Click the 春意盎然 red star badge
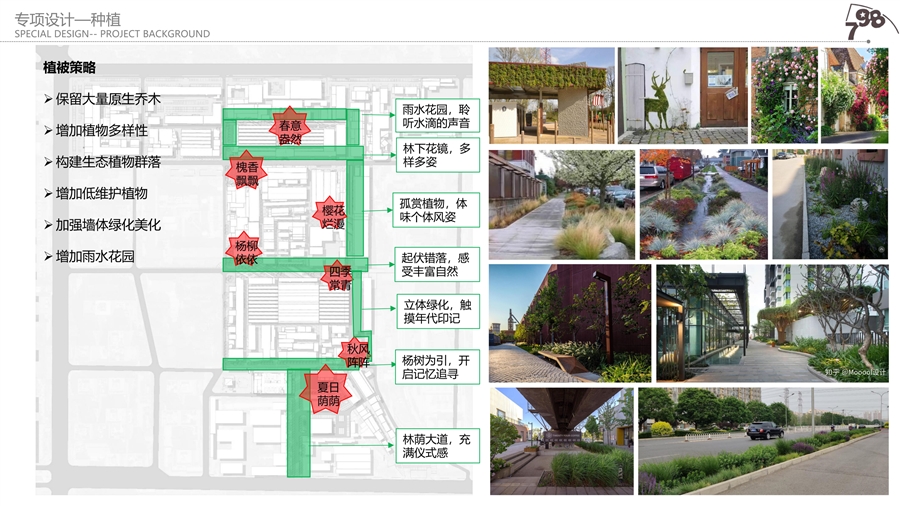Image resolution: width=900 pixels, height=506 pixels. coord(290,130)
